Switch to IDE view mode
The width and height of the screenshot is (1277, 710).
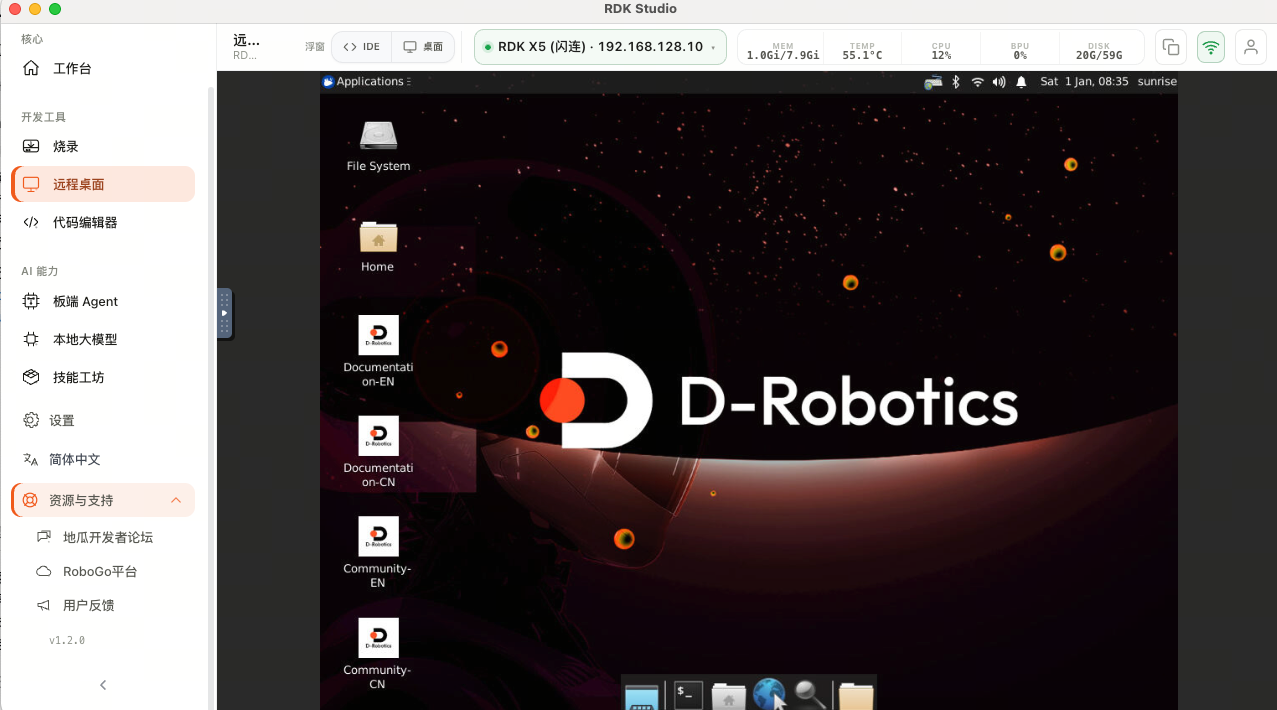(361, 47)
